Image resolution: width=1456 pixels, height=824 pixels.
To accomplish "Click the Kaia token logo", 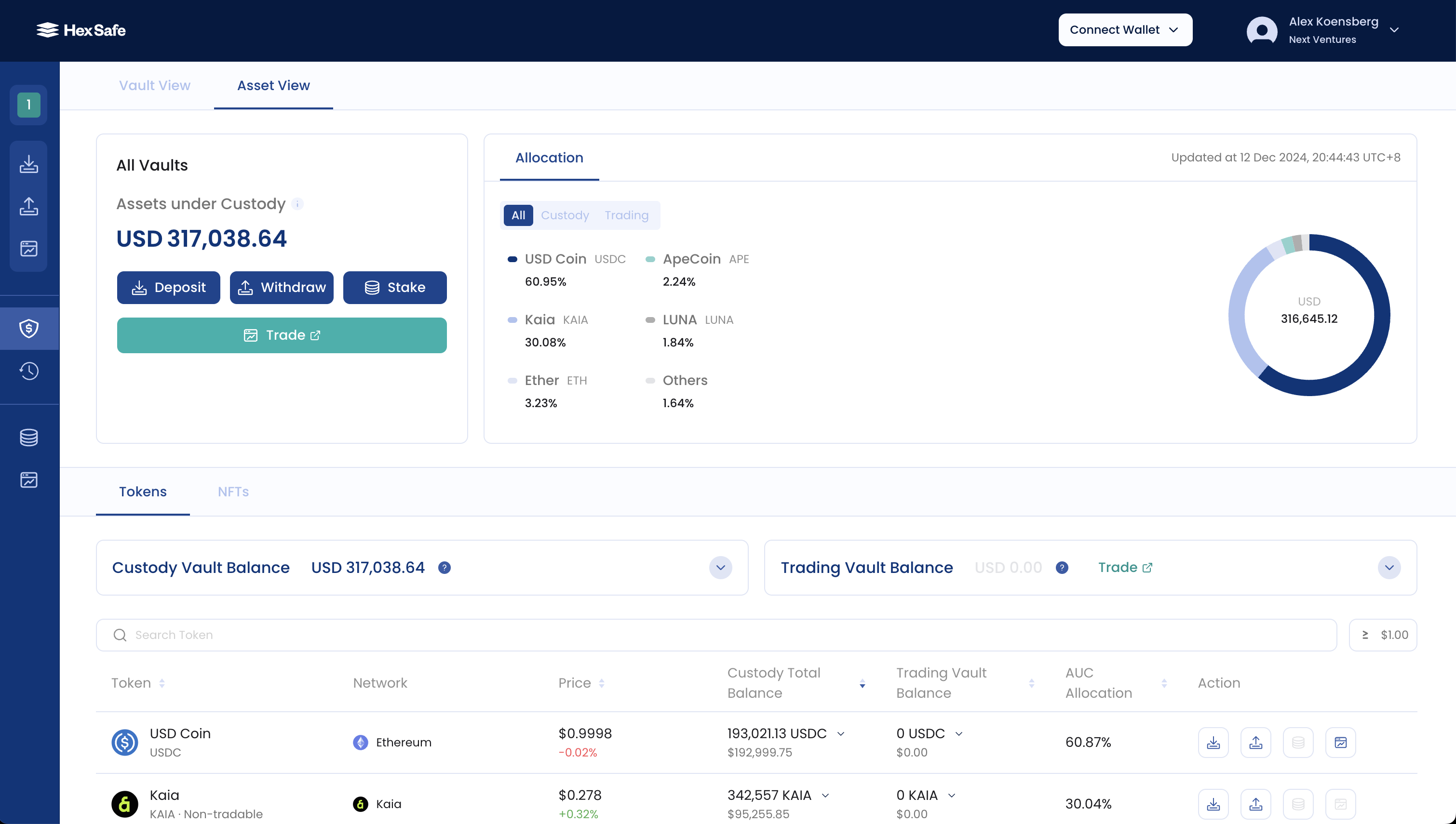I will coord(124,804).
